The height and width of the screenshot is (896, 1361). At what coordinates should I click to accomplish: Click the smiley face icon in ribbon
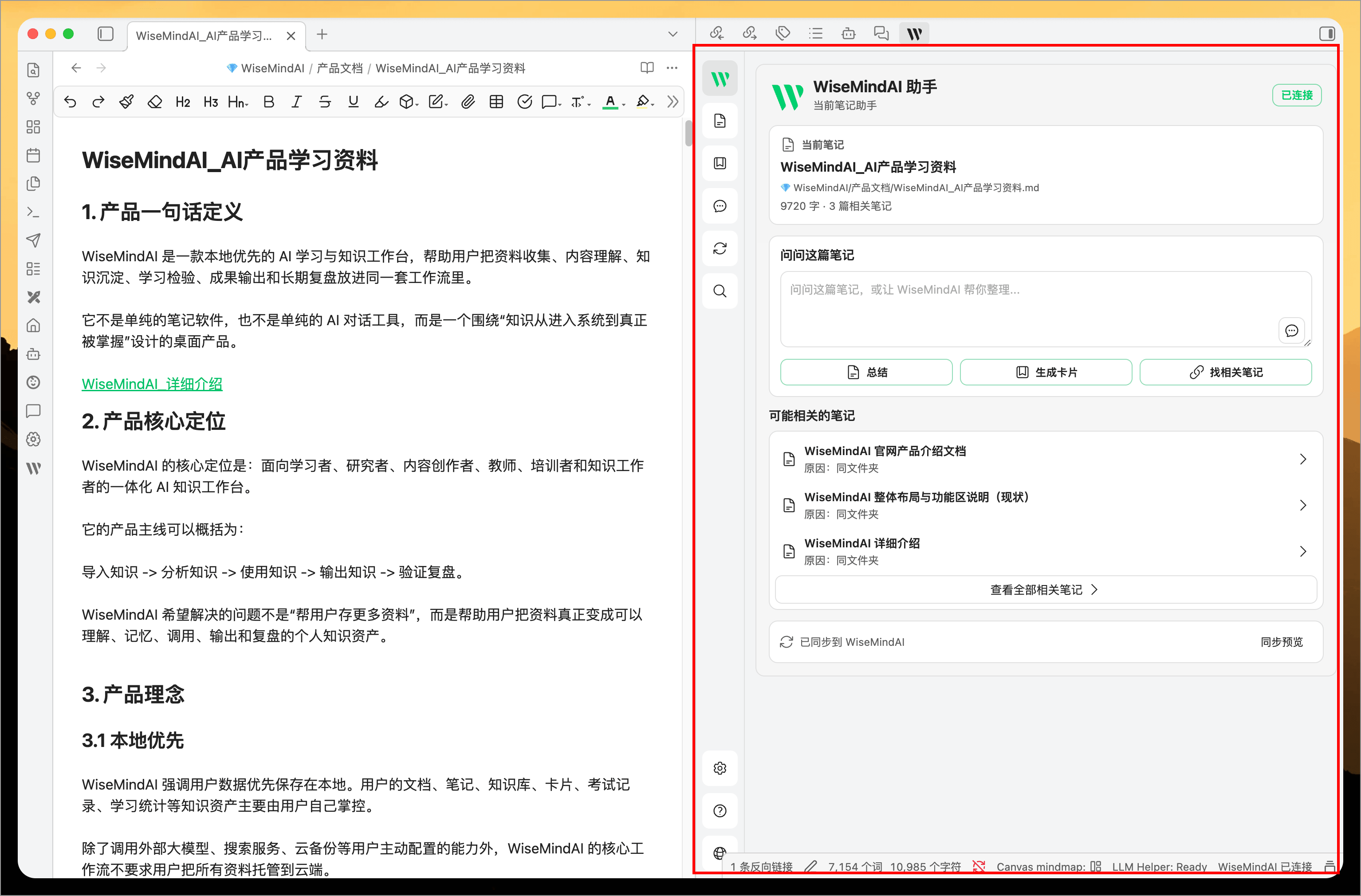(34, 382)
